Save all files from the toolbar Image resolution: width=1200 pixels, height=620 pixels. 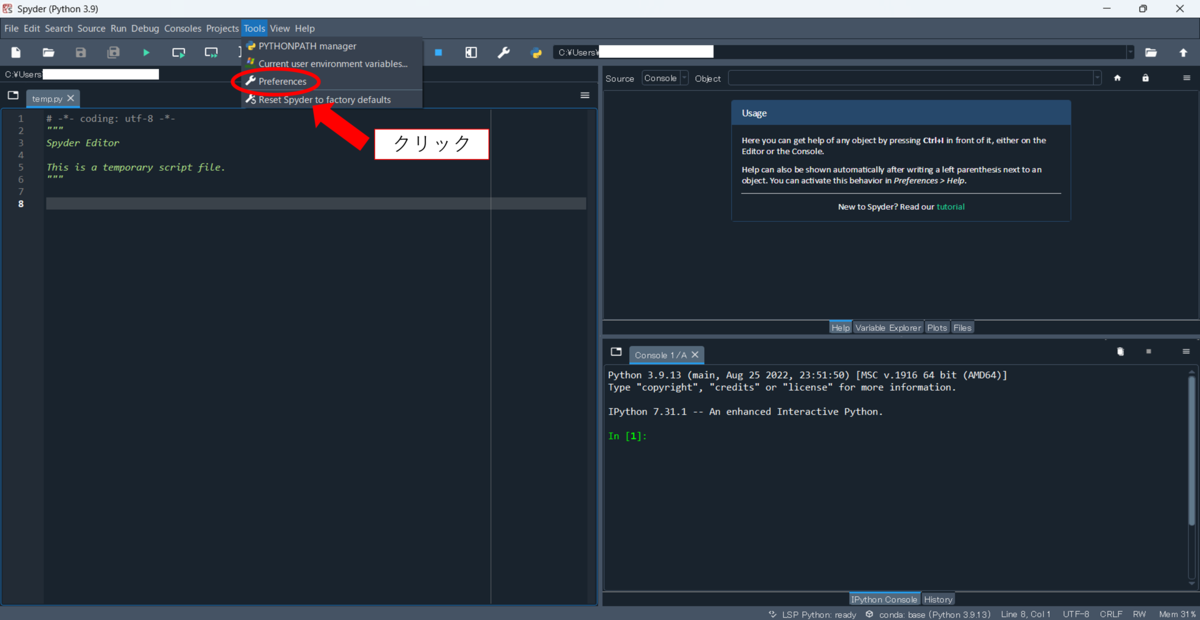click(x=113, y=52)
